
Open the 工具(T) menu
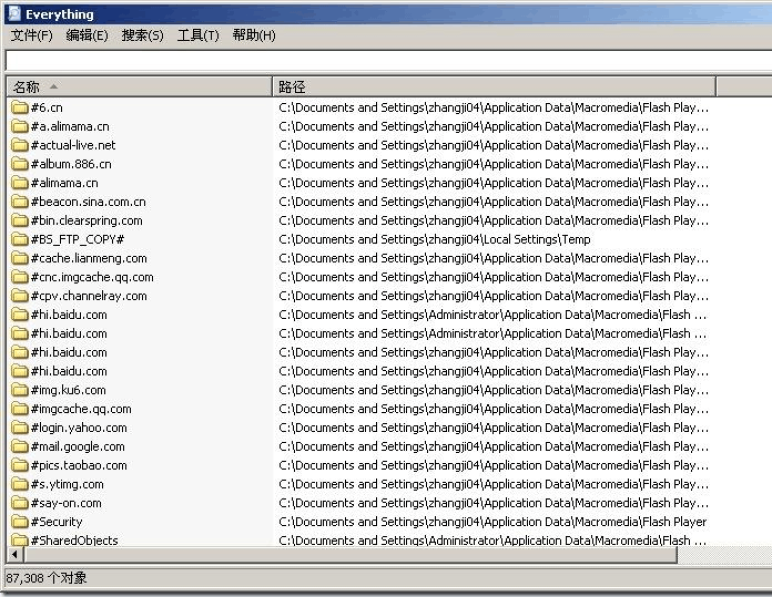tap(198, 35)
